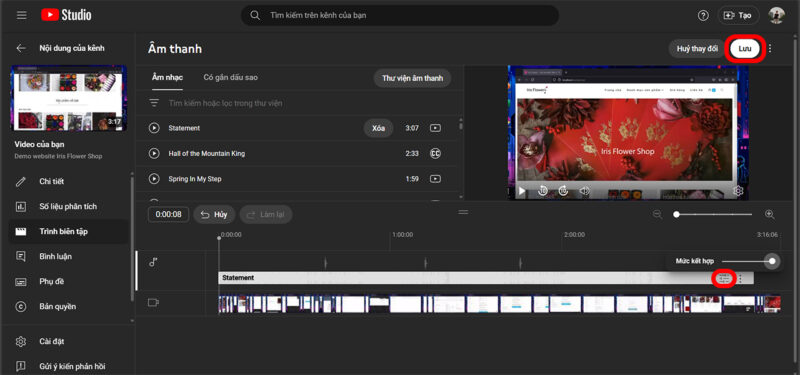
Task: Click the license icon on Statement row
Action: 435,128
